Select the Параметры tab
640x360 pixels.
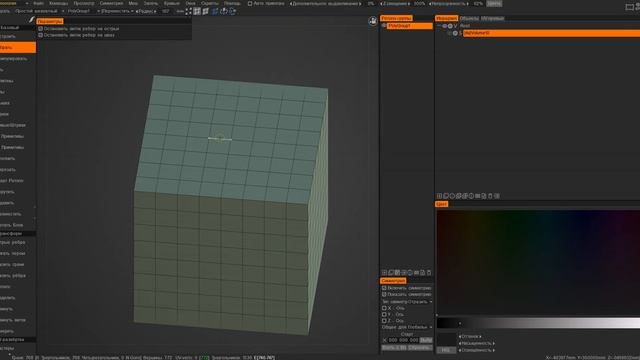(x=50, y=21)
